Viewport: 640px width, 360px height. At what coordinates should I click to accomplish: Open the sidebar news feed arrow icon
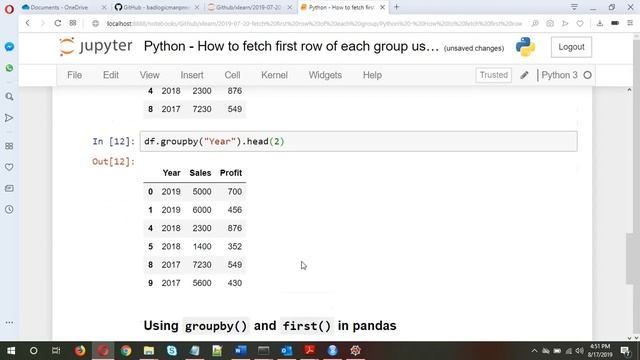click(x=9, y=118)
